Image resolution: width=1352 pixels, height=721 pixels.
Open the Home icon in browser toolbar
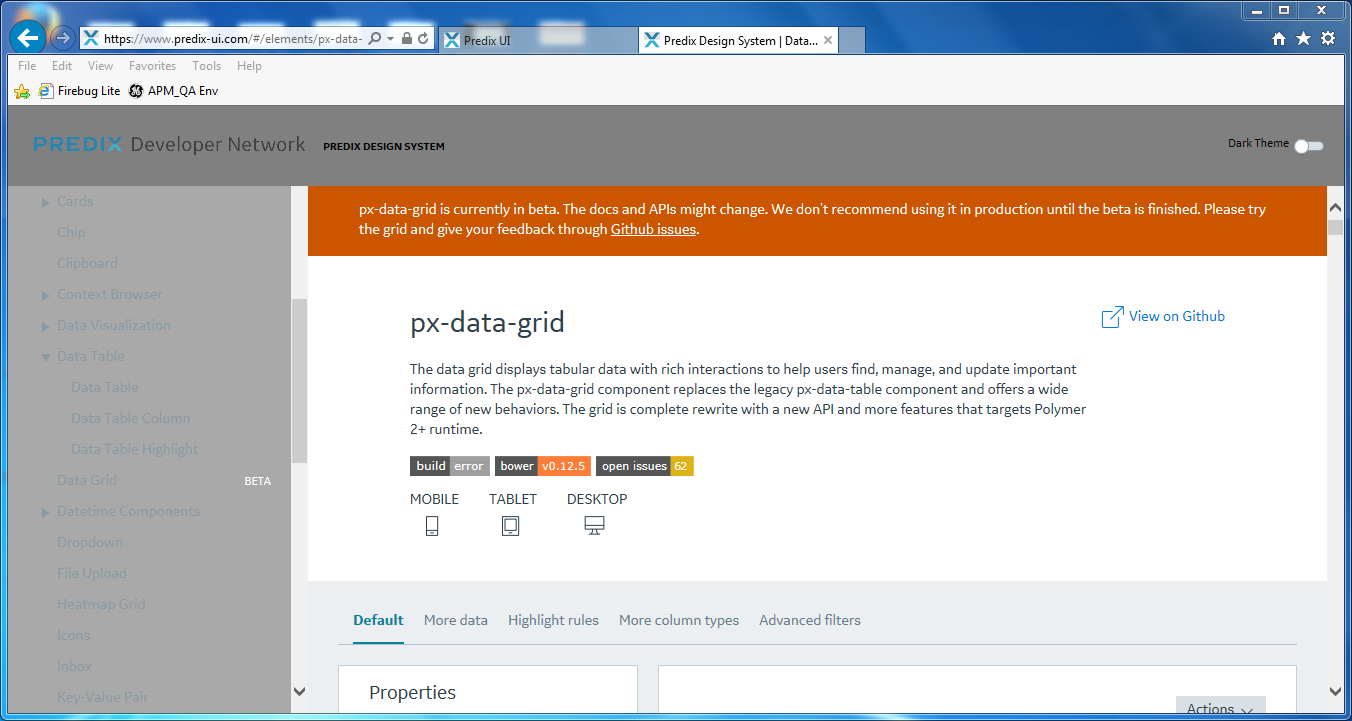1279,39
